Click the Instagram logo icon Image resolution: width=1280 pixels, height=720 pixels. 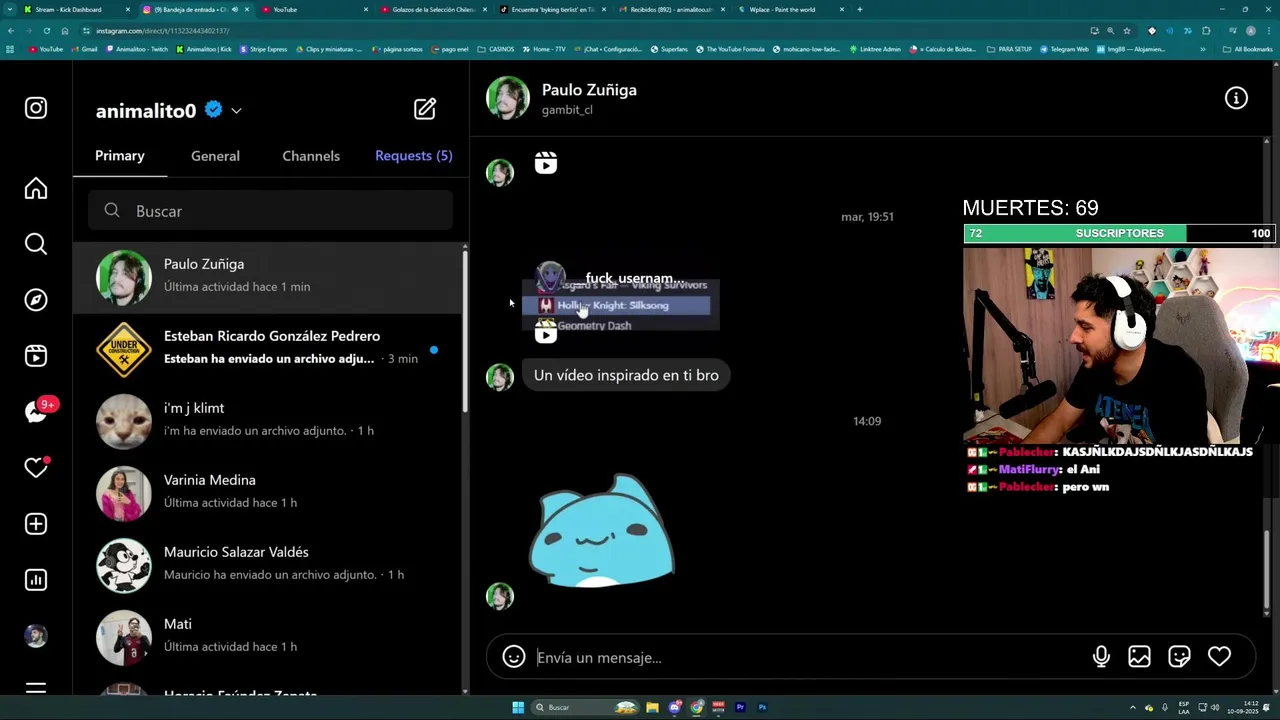(36, 108)
